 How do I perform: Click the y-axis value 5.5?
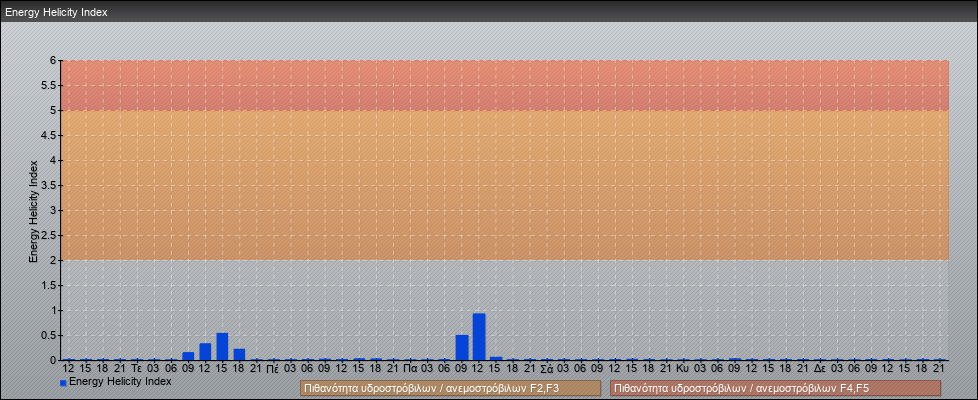coord(49,85)
